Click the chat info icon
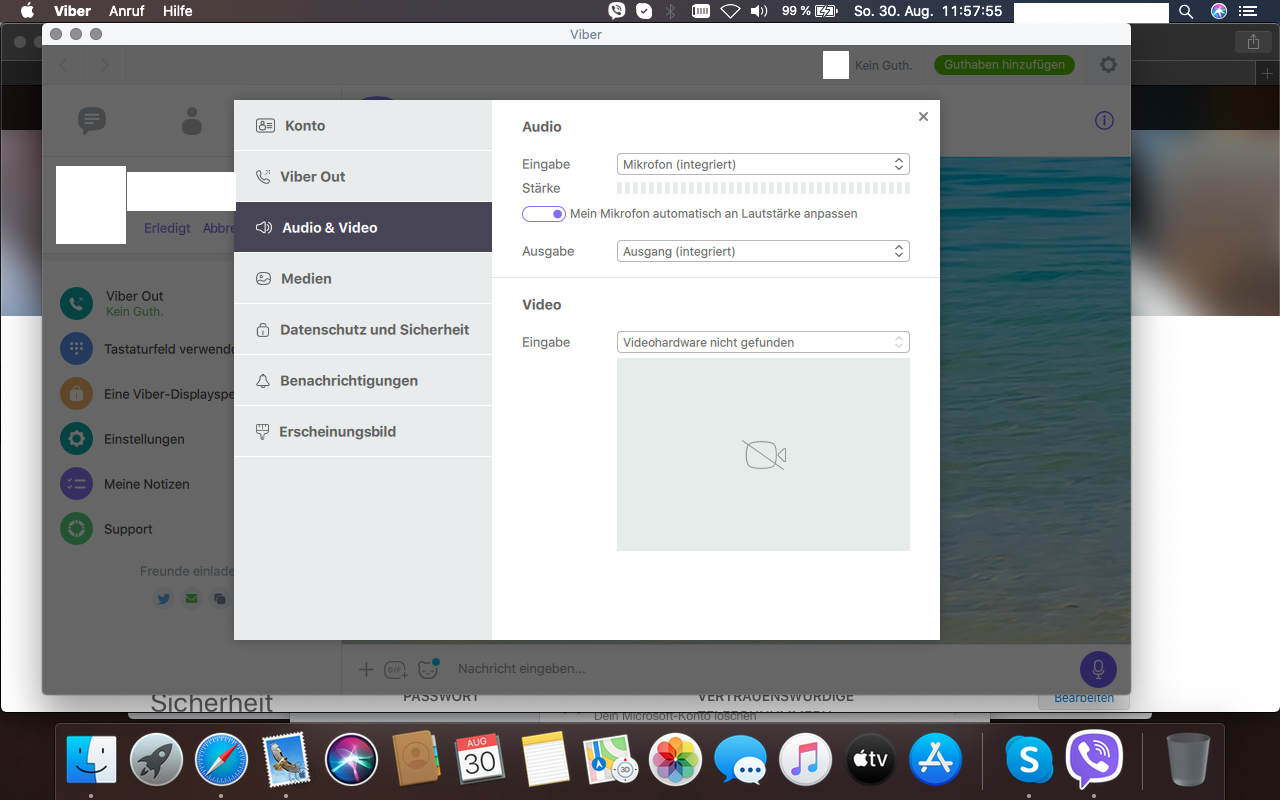Image resolution: width=1280 pixels, height=800 pixels. (1104, 121)
